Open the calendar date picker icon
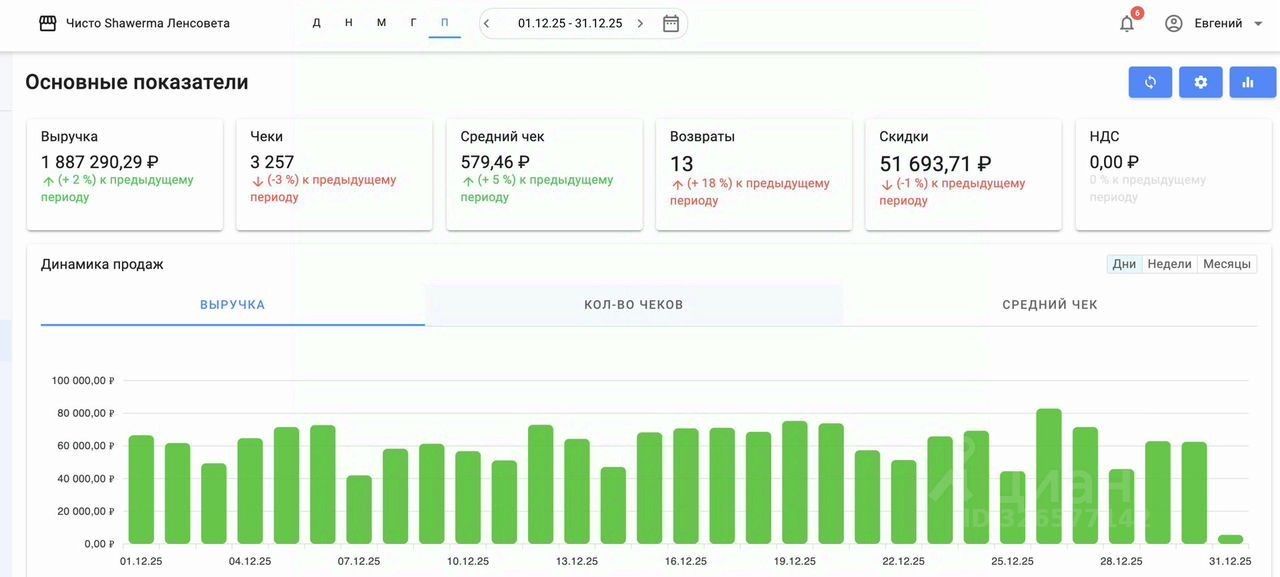1280x577 pixels. click(671, 23)
